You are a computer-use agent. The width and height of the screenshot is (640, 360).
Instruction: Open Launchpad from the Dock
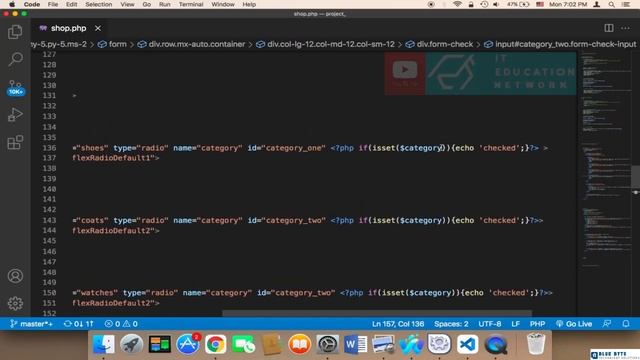tap(131, 344)
